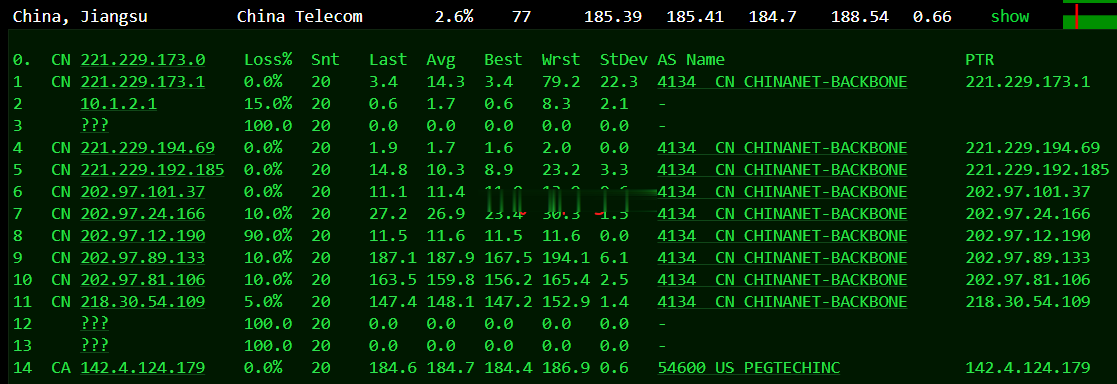This screenshot has width=1117, height=384.
Task: Open hop 8 IP 202.97.12.190
Action: point(142,236)
